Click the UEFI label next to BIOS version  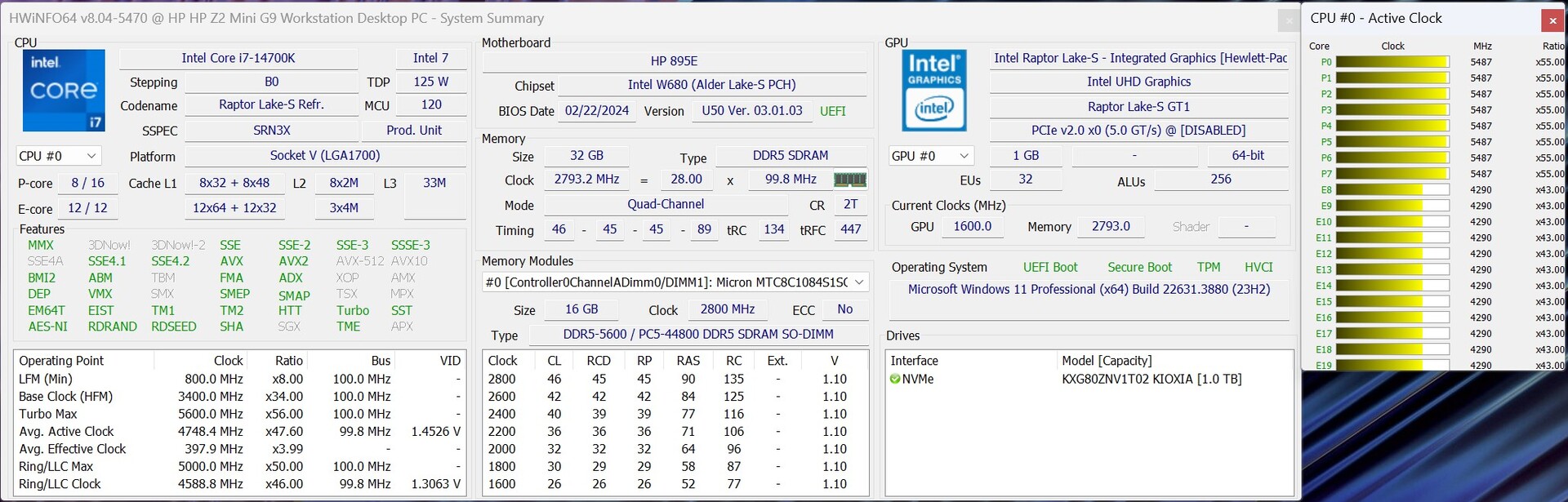point(833,111)
